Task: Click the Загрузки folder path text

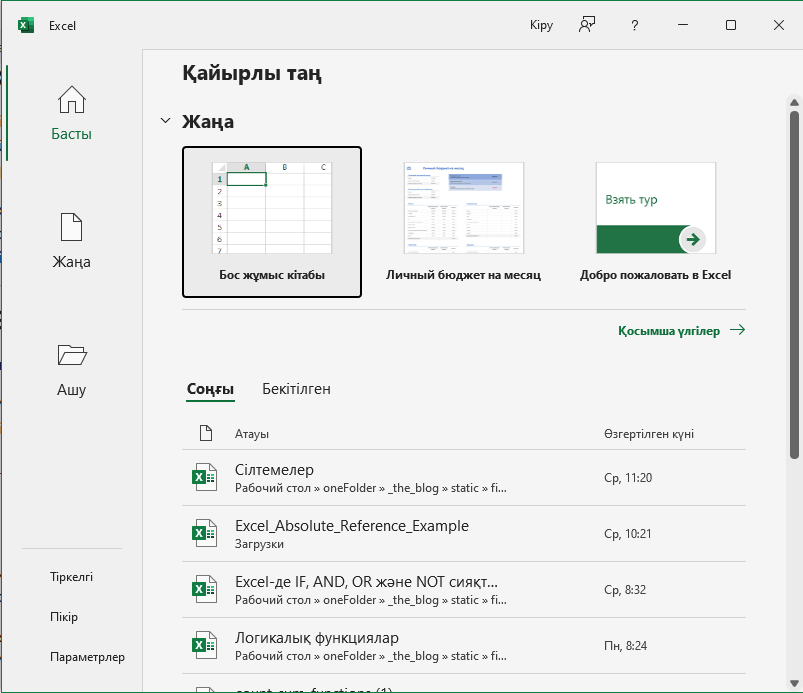Action: coord(259,544)
